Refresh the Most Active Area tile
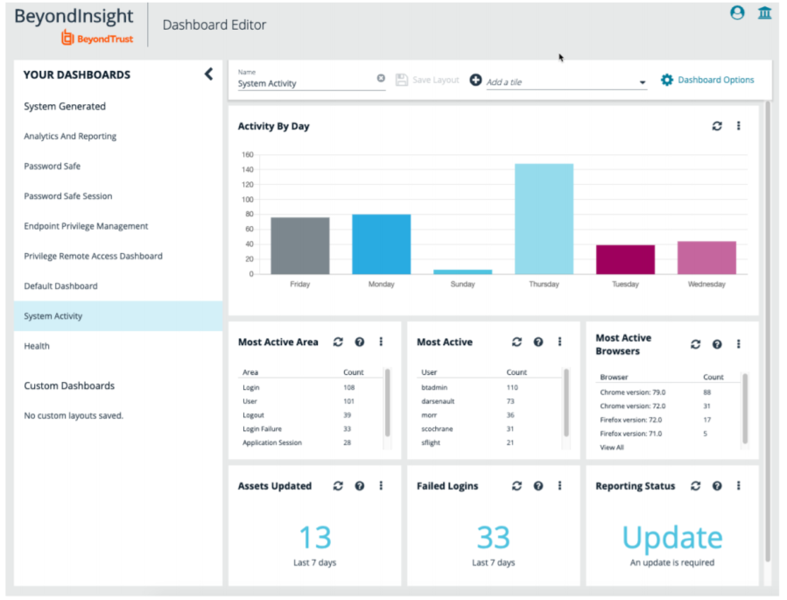The height and width of the screenshot is (600, 787). point(338,342)
